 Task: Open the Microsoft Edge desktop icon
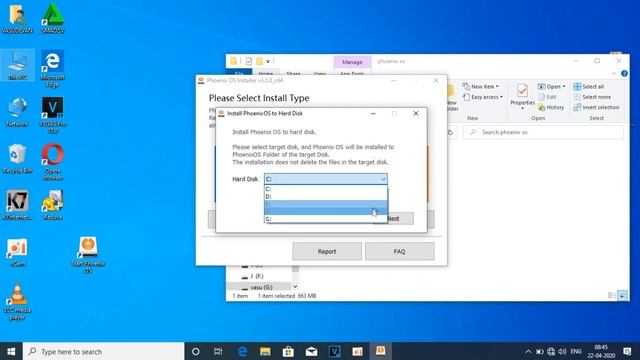(x=52, y=69)
